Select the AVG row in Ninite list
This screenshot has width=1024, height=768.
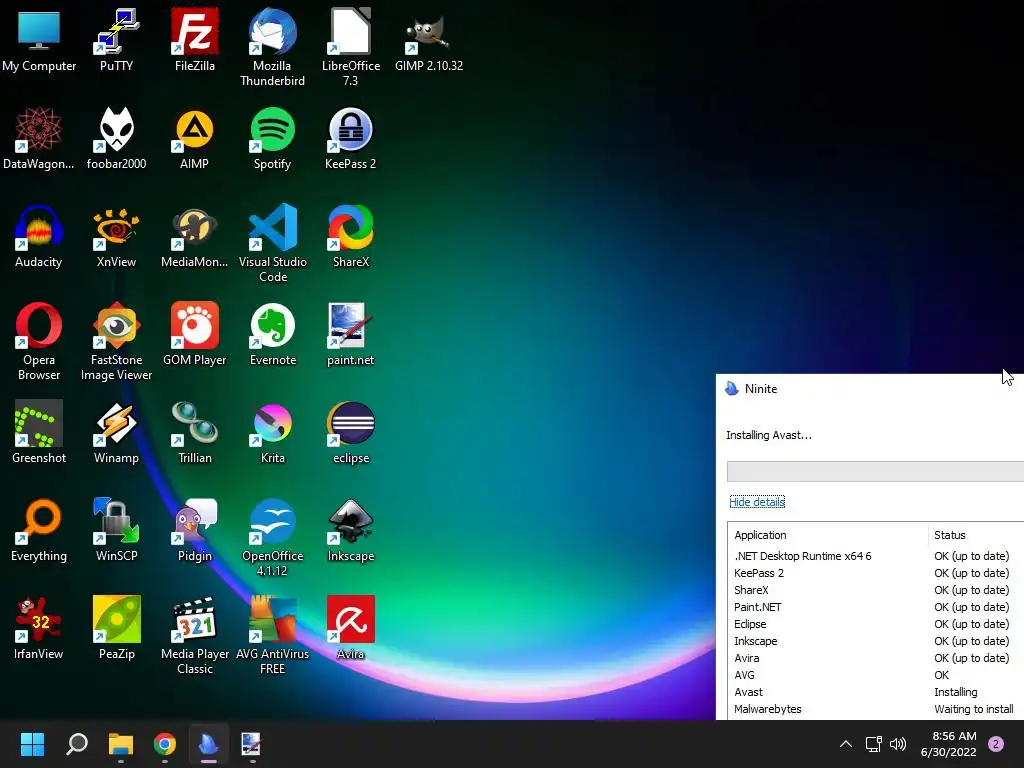[876, 675]
